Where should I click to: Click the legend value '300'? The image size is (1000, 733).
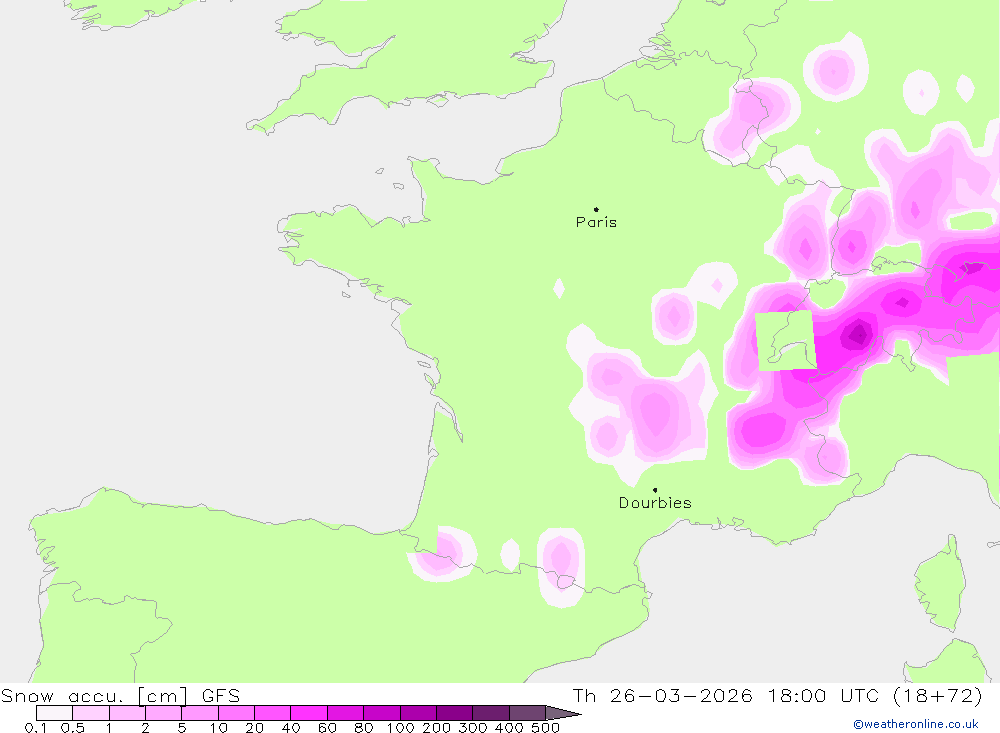pos(473,728)
